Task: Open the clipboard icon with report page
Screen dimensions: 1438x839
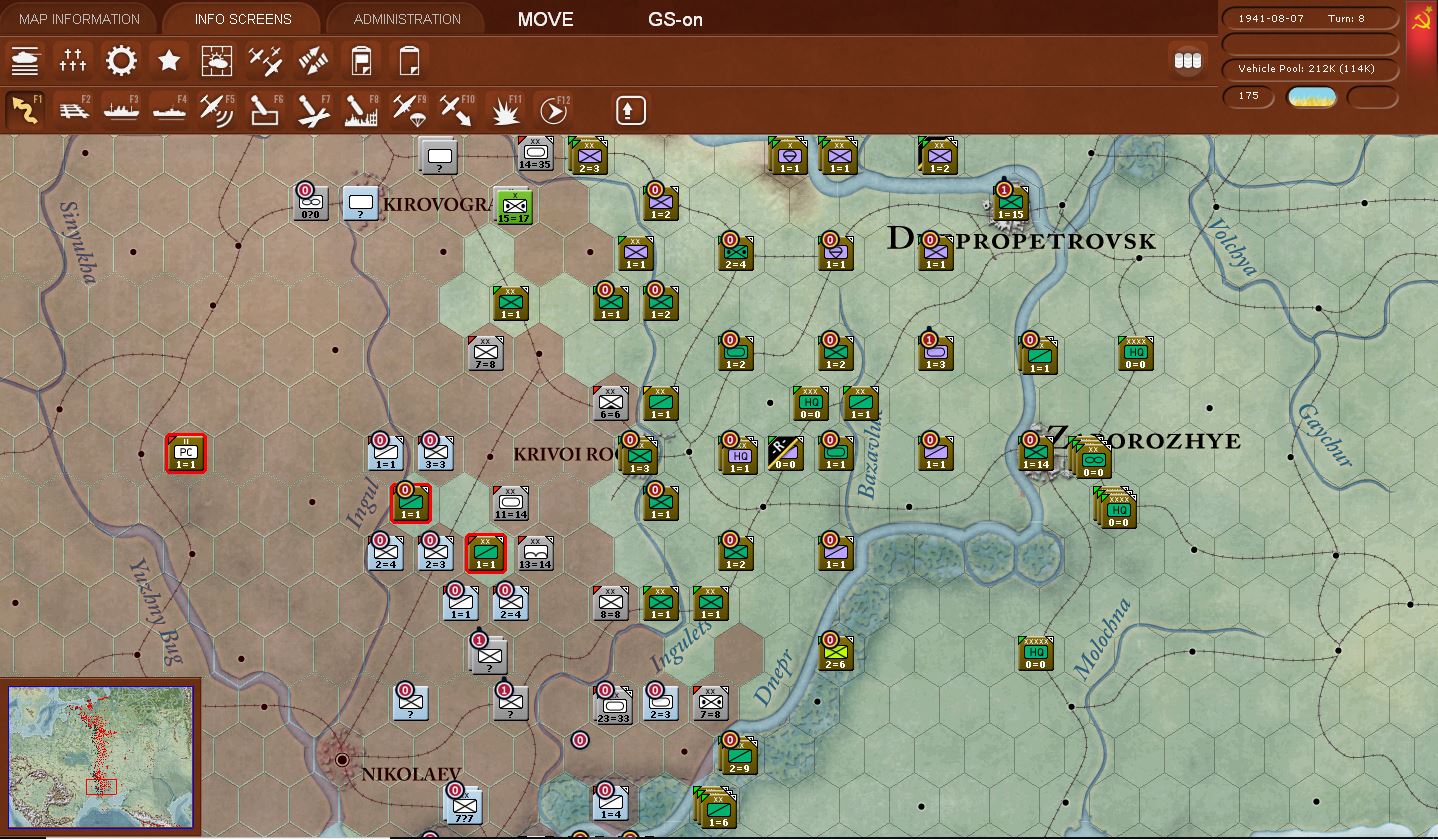Action: [x=362, y=61]
